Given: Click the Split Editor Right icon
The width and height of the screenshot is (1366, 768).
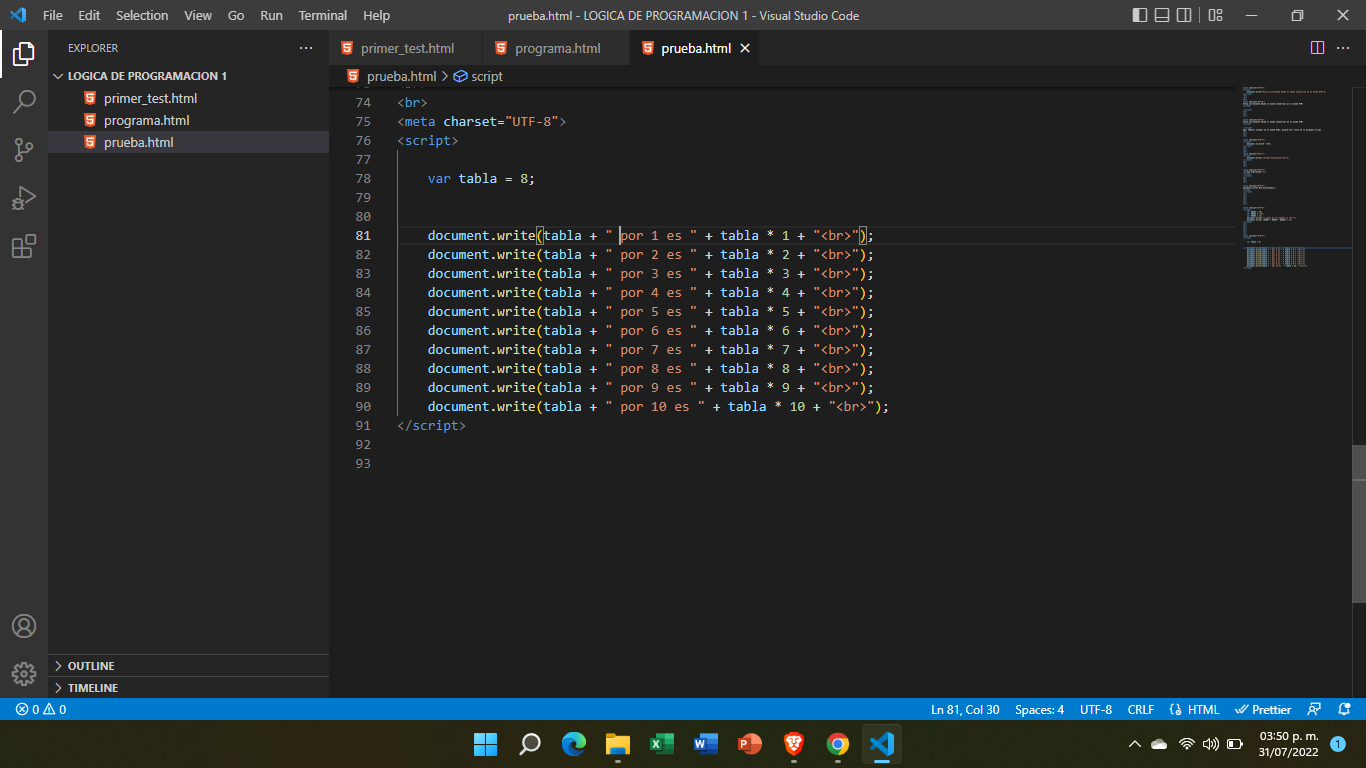Looking at the screenshot, I should coord(1317,48).
